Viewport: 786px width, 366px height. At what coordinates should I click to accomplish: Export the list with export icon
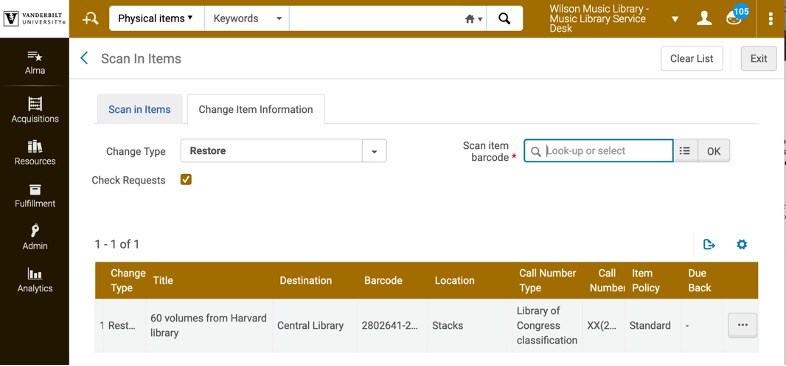click(x=709, y=245)
